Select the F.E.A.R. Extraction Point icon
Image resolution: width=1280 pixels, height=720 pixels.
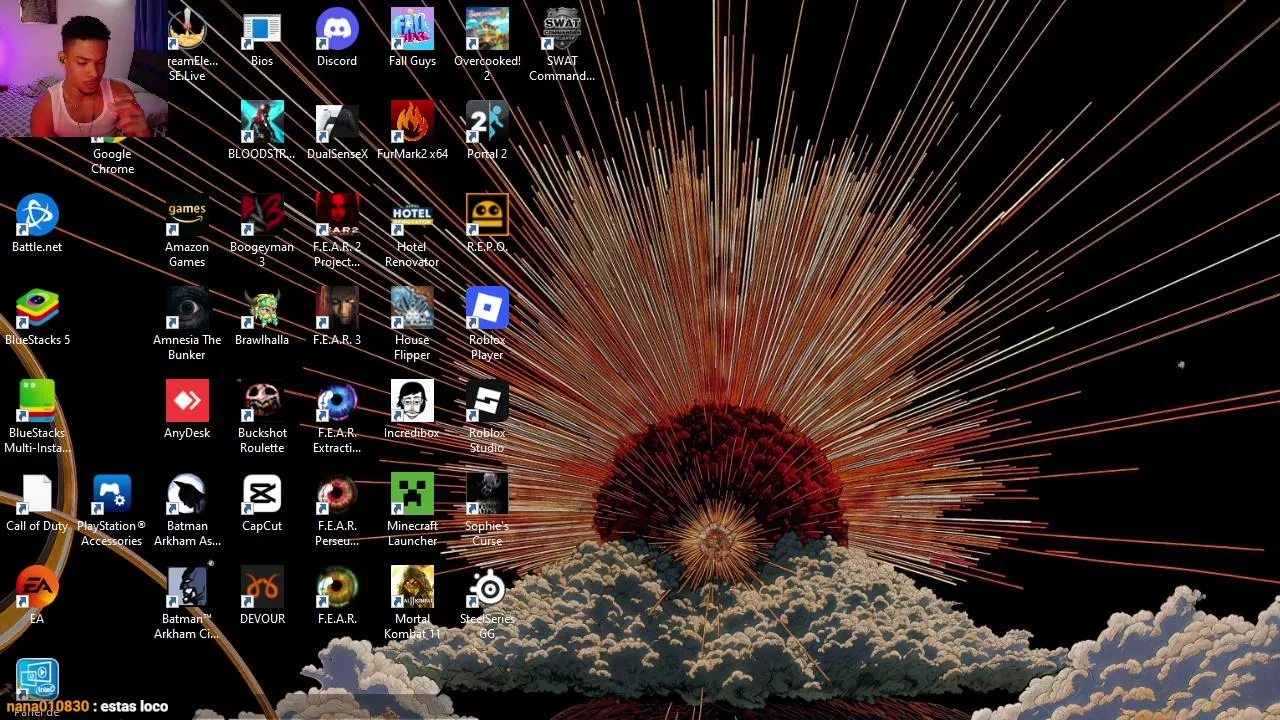click(x=337, y=418)
